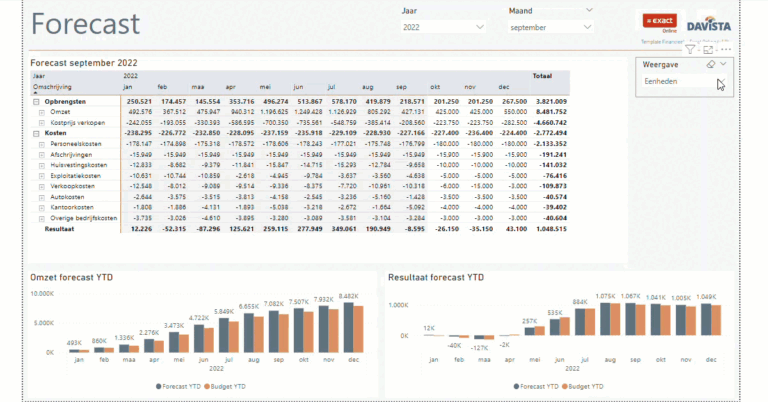This screenshot has height=402, width=768.
Task: Select the Resultaat row label
Action: (59, 229)
